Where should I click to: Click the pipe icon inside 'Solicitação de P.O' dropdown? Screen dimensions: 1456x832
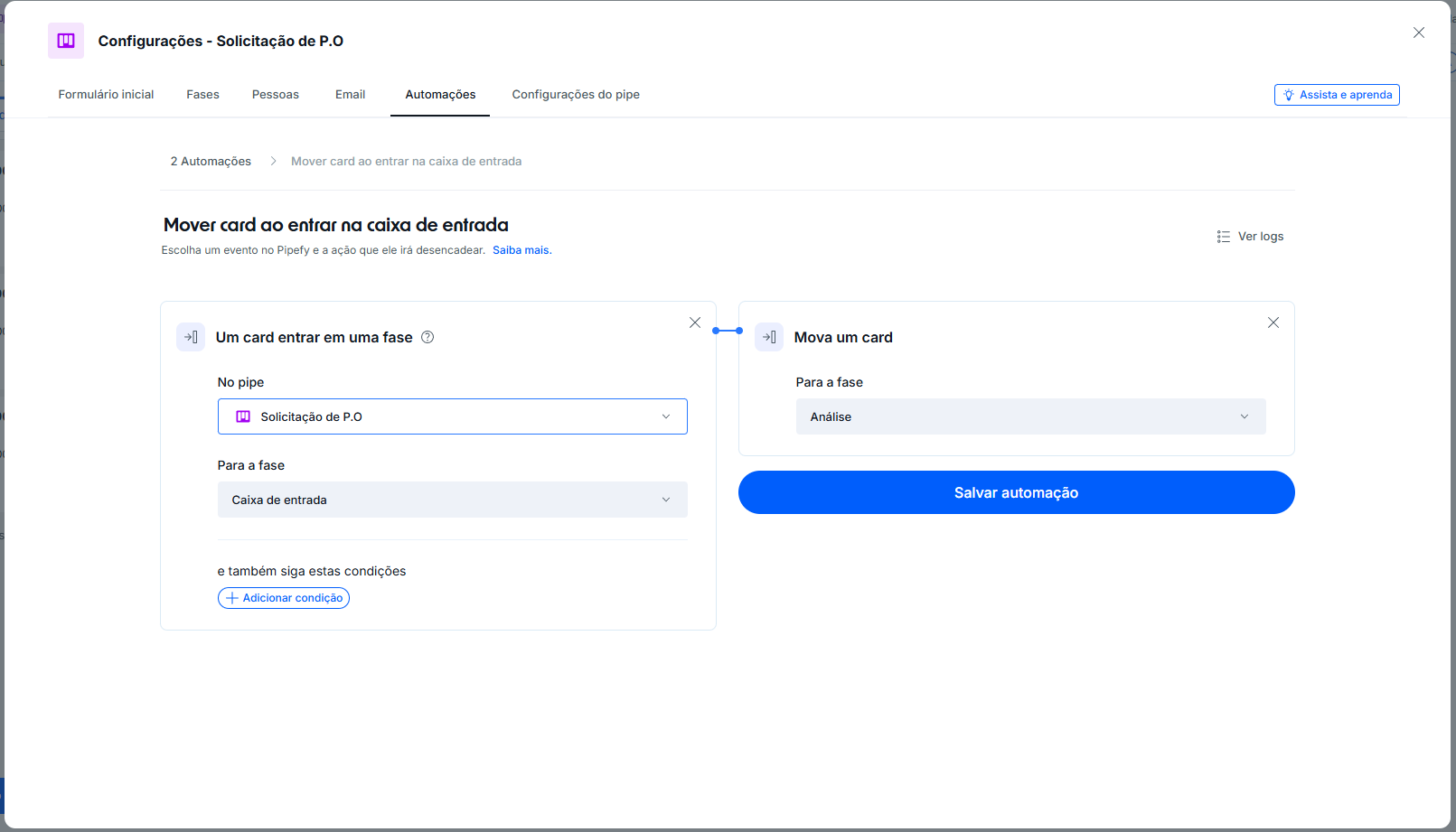243,416
